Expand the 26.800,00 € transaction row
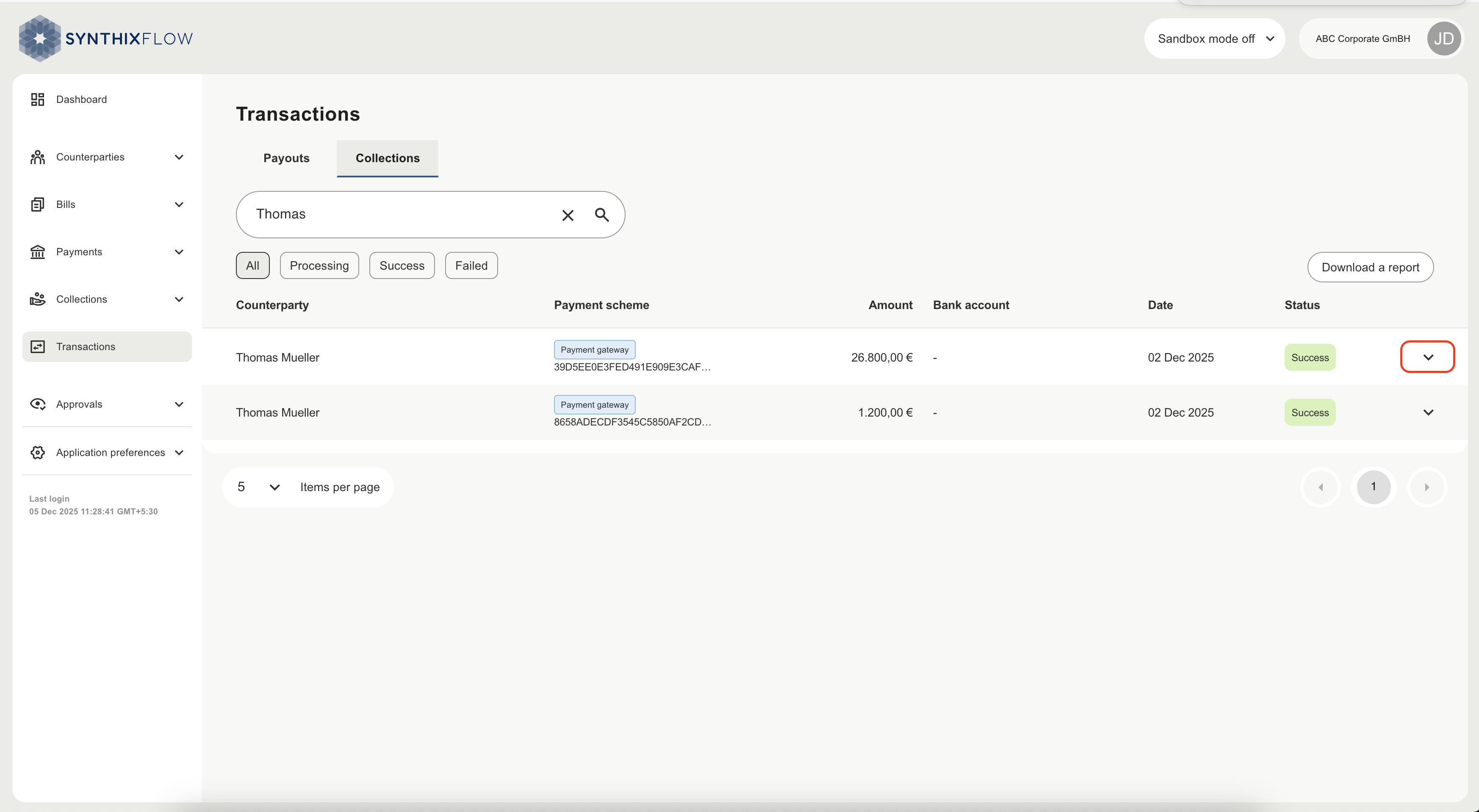The height and width of the screenshot is (812, 1479). tap(1428, 357)
